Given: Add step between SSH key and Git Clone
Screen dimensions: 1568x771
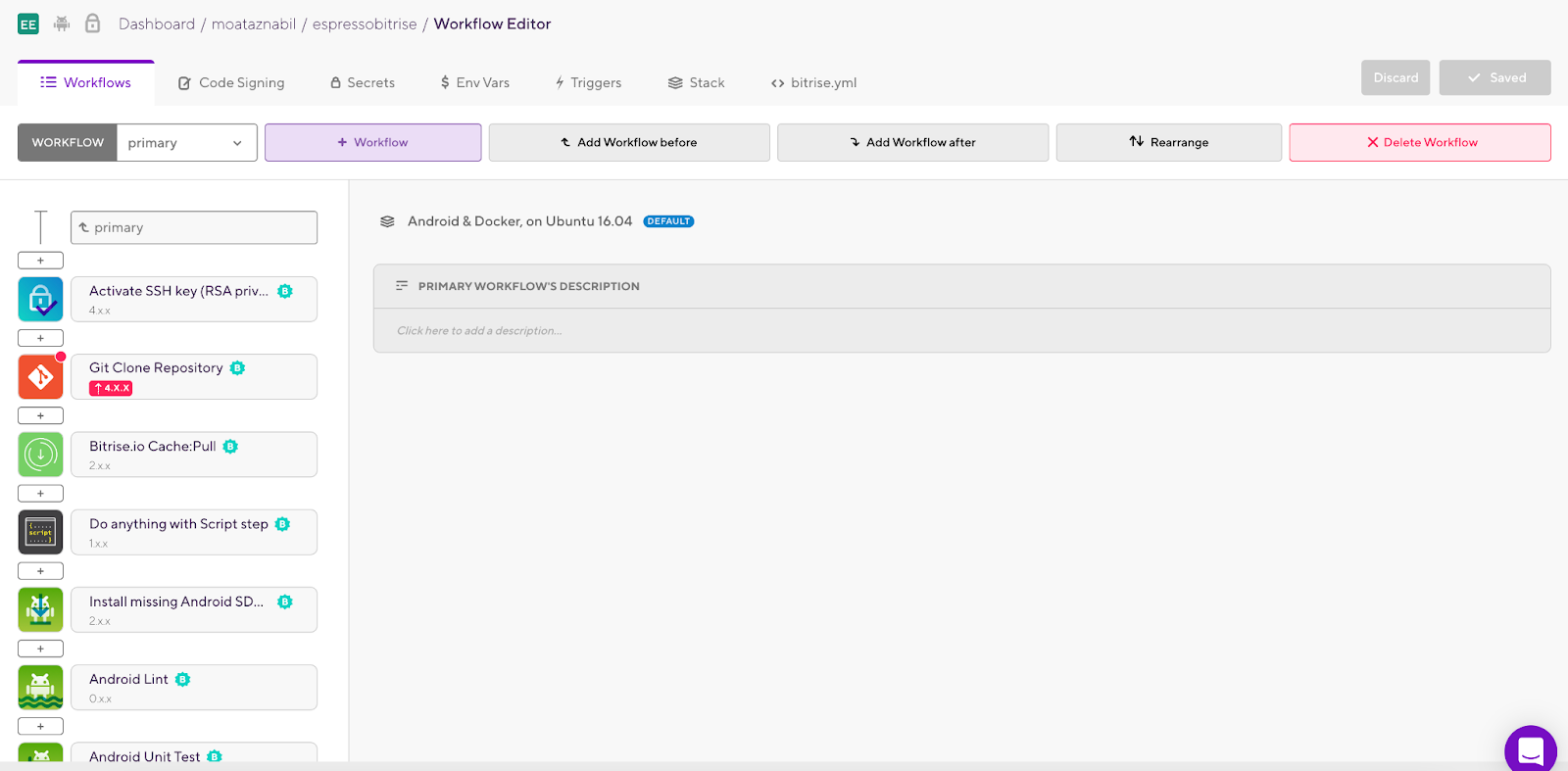Looking at the screenshot, I should pos(40,338).
